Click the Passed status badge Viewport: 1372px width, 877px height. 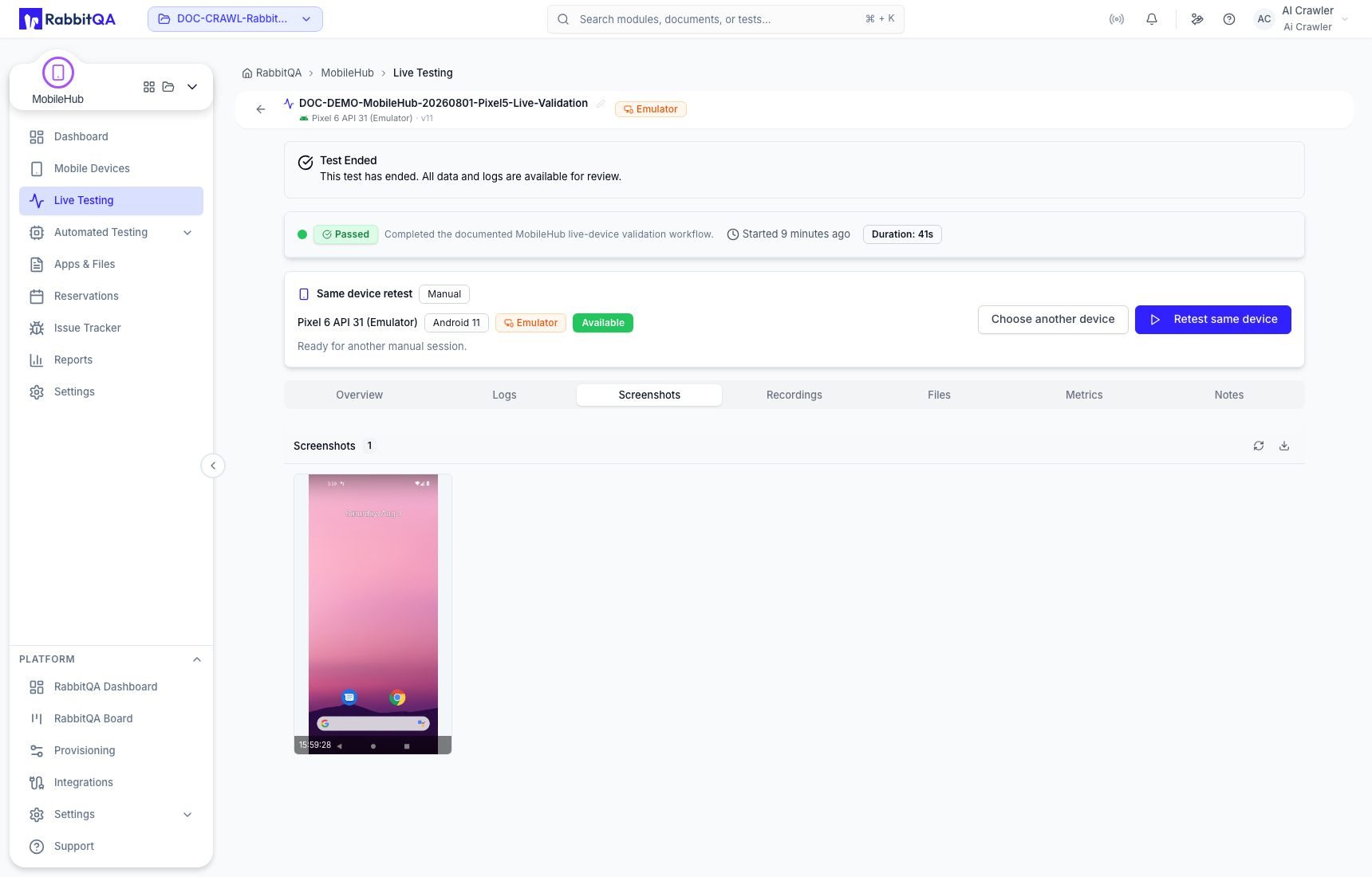pyautogui.click(x=345, y=234)
